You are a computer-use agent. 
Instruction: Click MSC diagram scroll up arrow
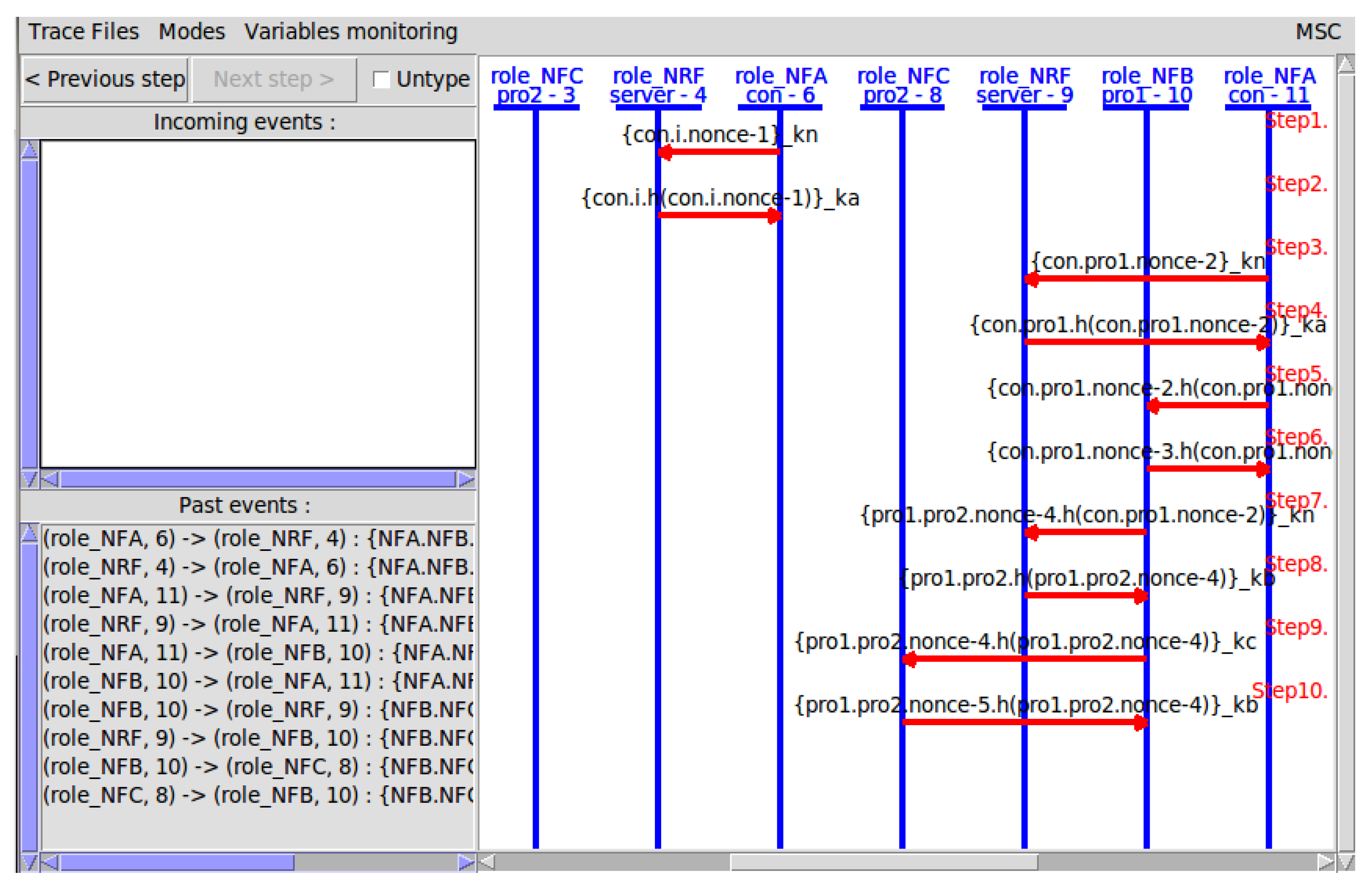(1346, 64)
